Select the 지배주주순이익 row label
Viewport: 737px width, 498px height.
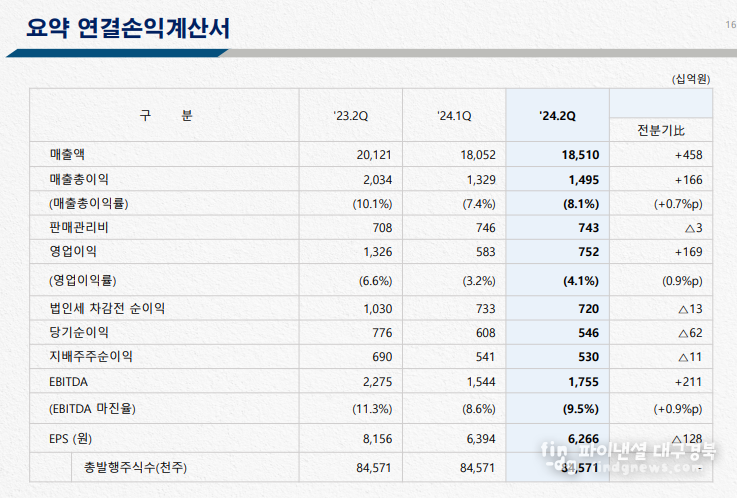(x=91, y=356)
